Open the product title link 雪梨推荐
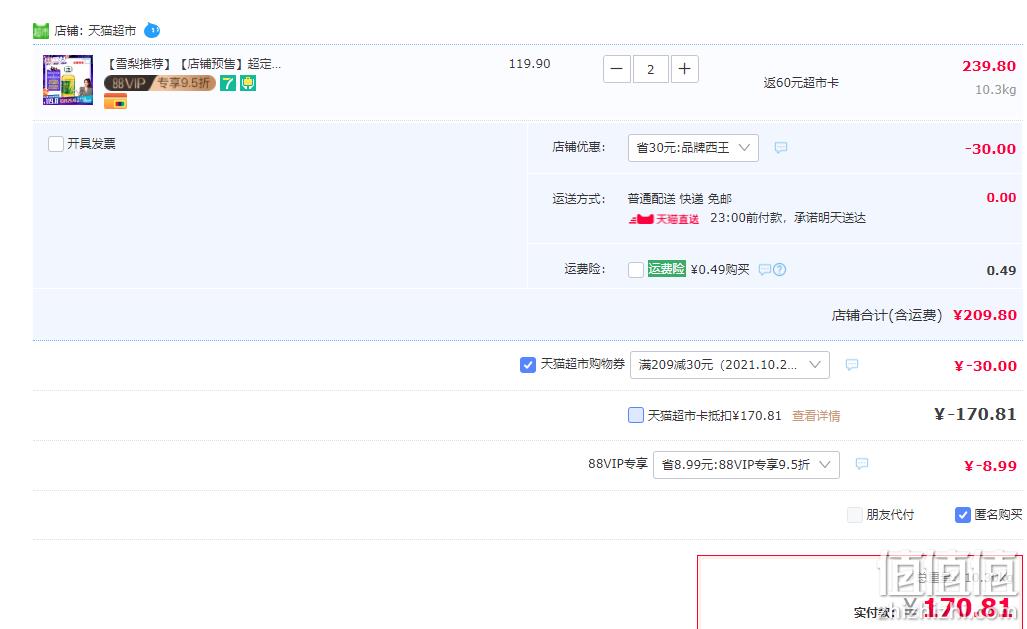1027x629 pixels. (194, 64)
